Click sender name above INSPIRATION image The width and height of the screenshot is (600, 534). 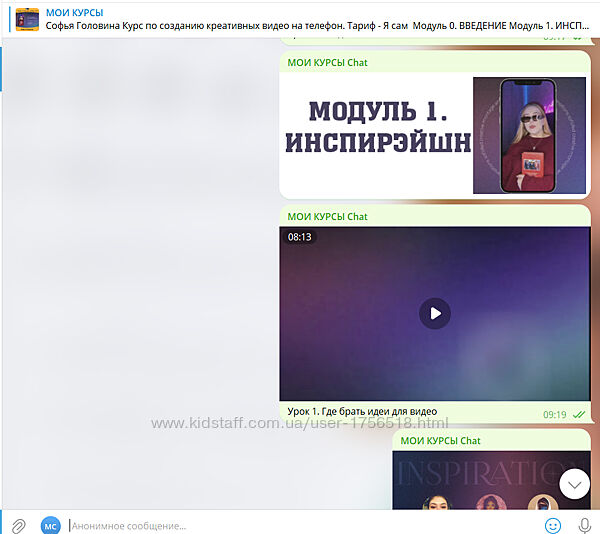point(440,440)
